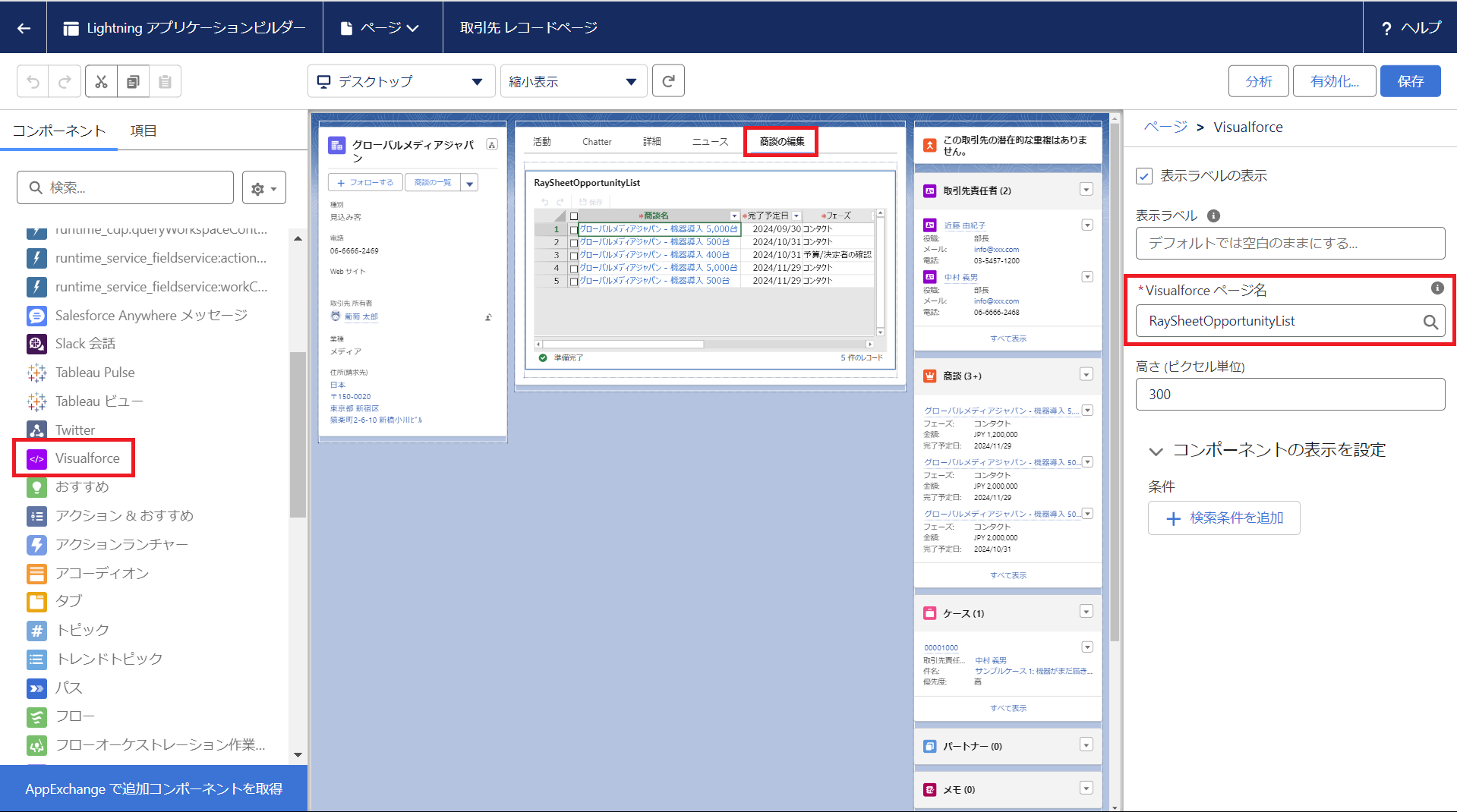Viewport: 1457px width, 812px height.
Task: Open the ヘルプ menu
Action: pyautogui.click(x=1411, y=28)
